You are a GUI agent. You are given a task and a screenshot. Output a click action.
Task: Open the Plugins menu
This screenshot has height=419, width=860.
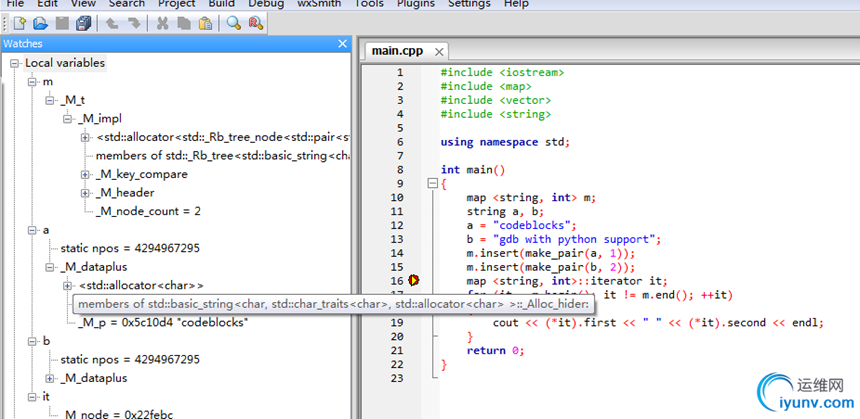coord(416,4)
